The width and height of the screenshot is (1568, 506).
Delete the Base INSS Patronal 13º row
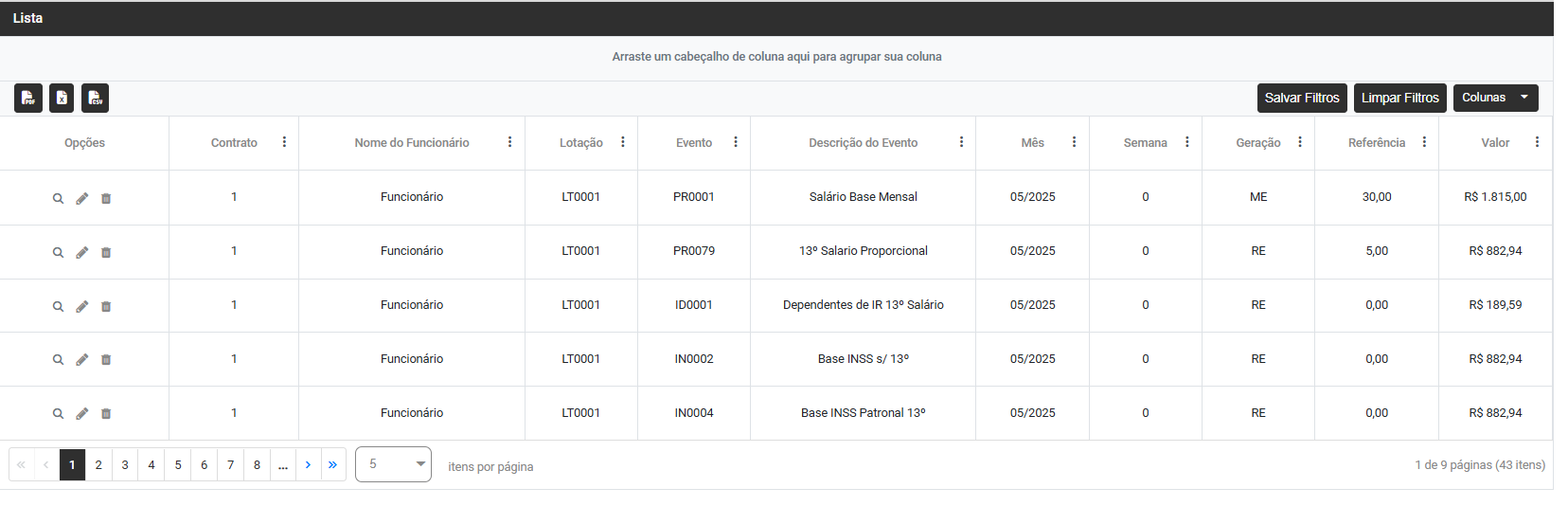pyautogui.click(x=106, y=414)
